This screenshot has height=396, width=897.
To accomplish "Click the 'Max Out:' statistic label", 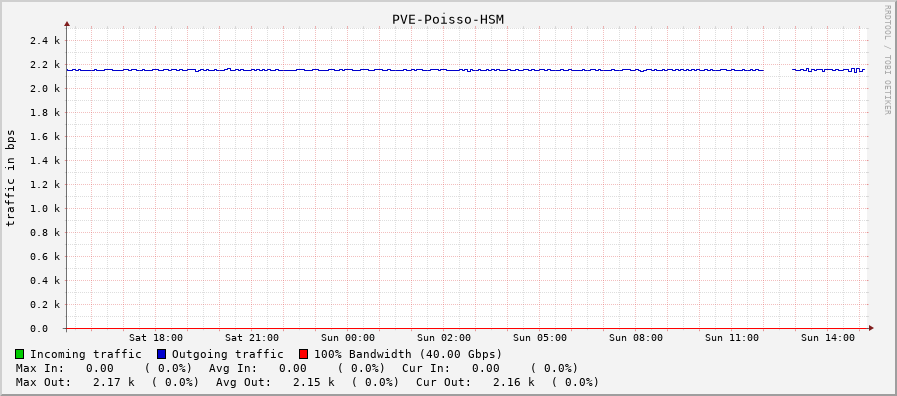I will (43, 382).
